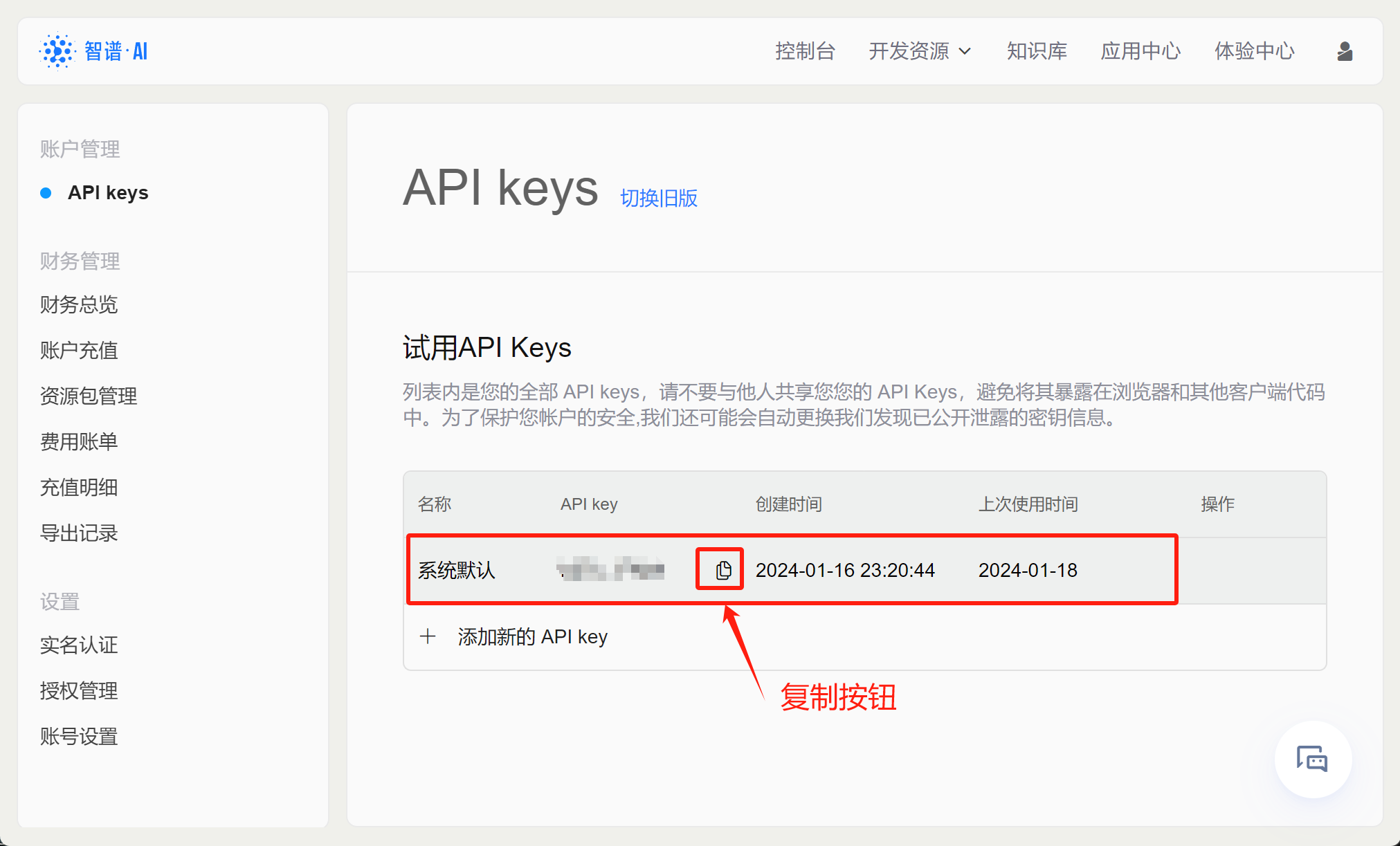Click 添加新的 API key
Screen dimensions: 1400x846
point(532,636)
